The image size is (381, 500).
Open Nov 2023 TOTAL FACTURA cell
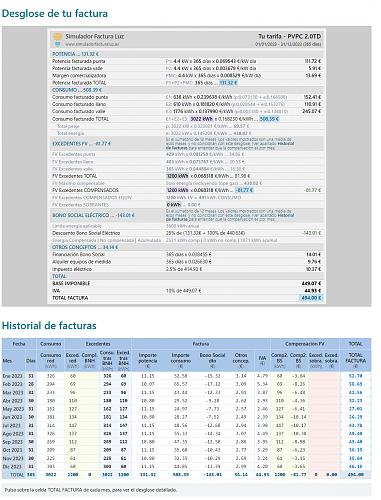coord(355,458)
